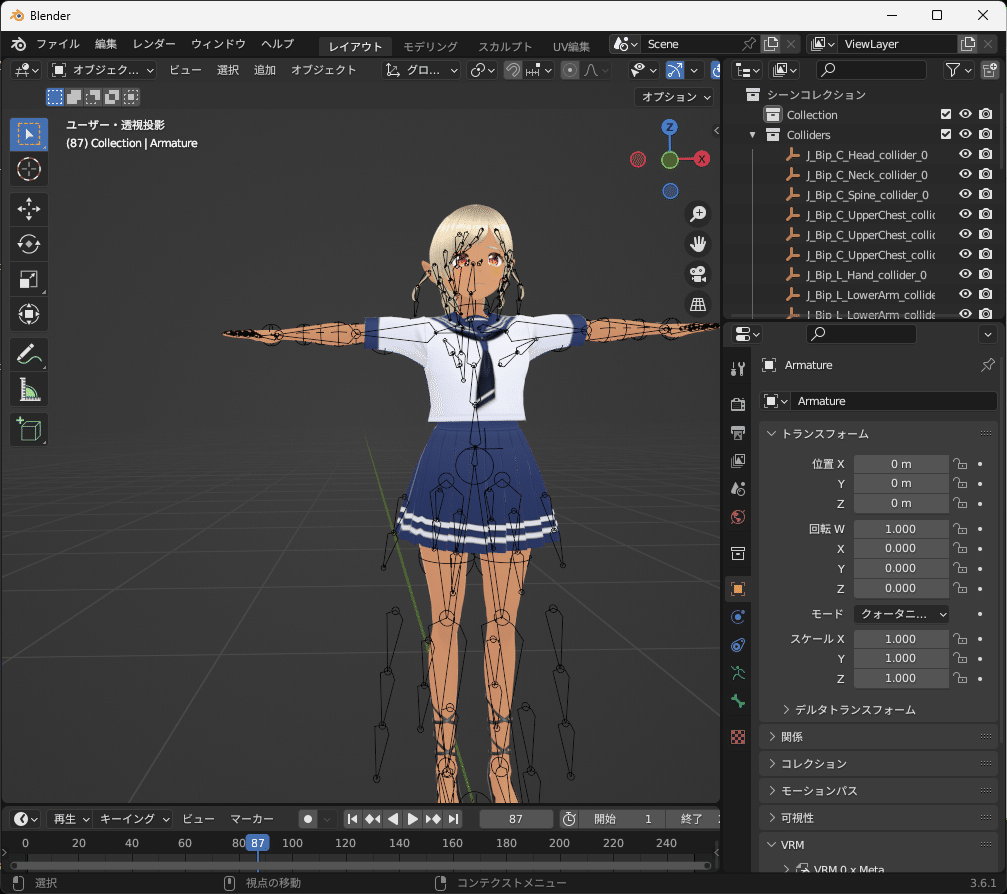Screen dimensions: 1007x894
Task: Choose the Measure tool
Action: (29, 390)
